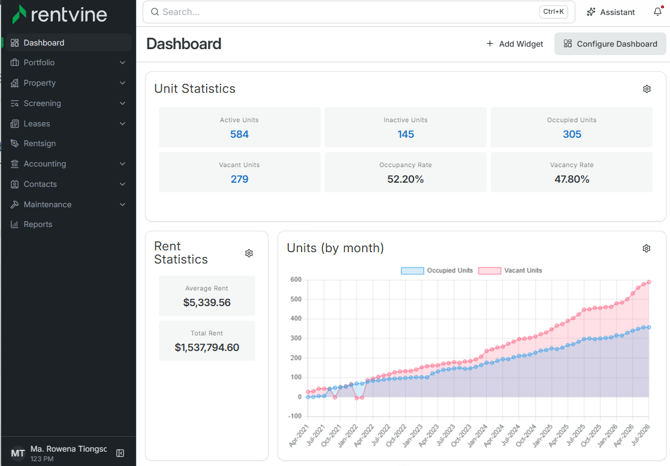Expand the Accounting menu chevron
The image size is (670, 466).
tap(123, 164)
